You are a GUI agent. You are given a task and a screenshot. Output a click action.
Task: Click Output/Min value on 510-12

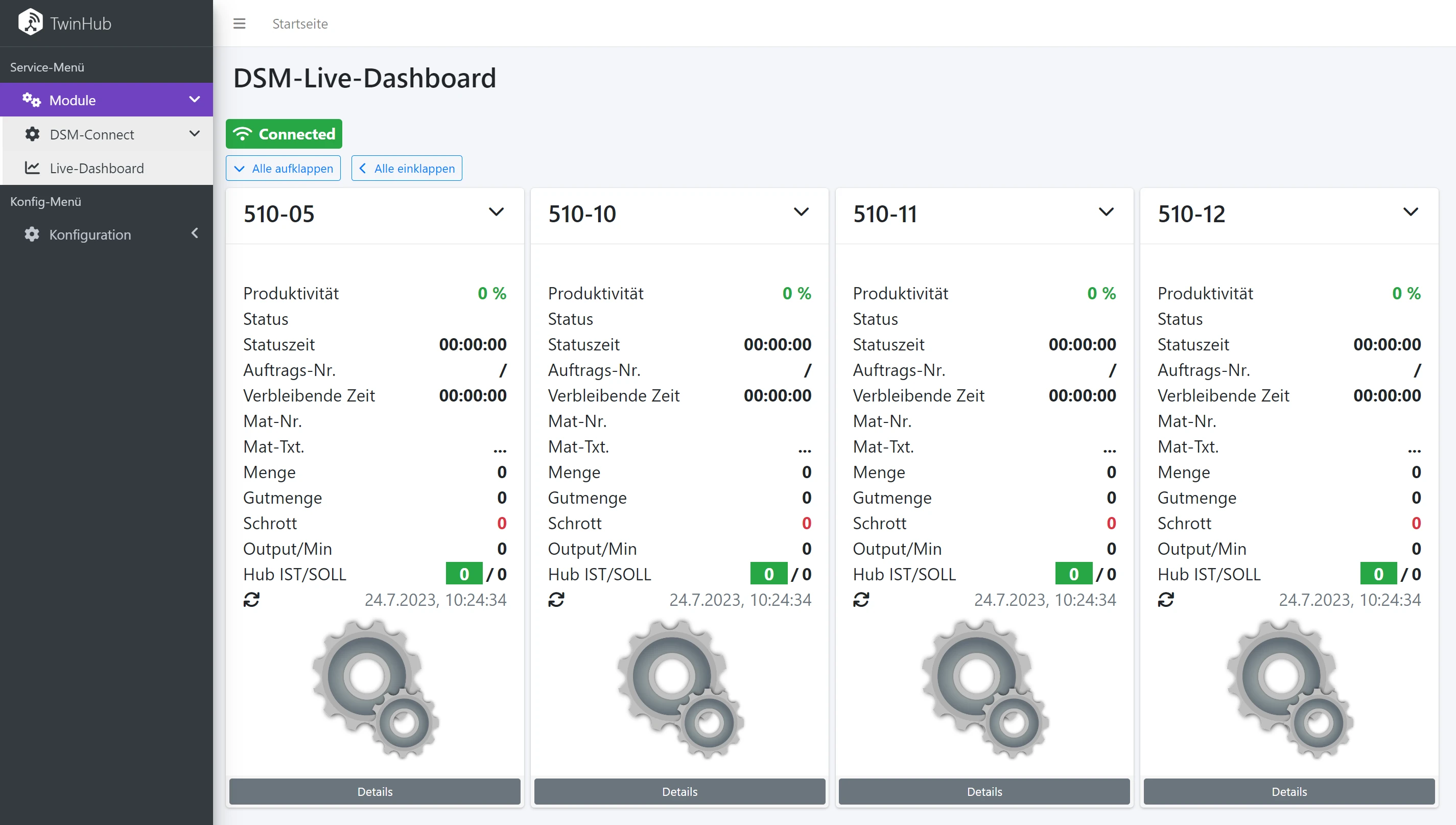click(x=1416, y=549)
